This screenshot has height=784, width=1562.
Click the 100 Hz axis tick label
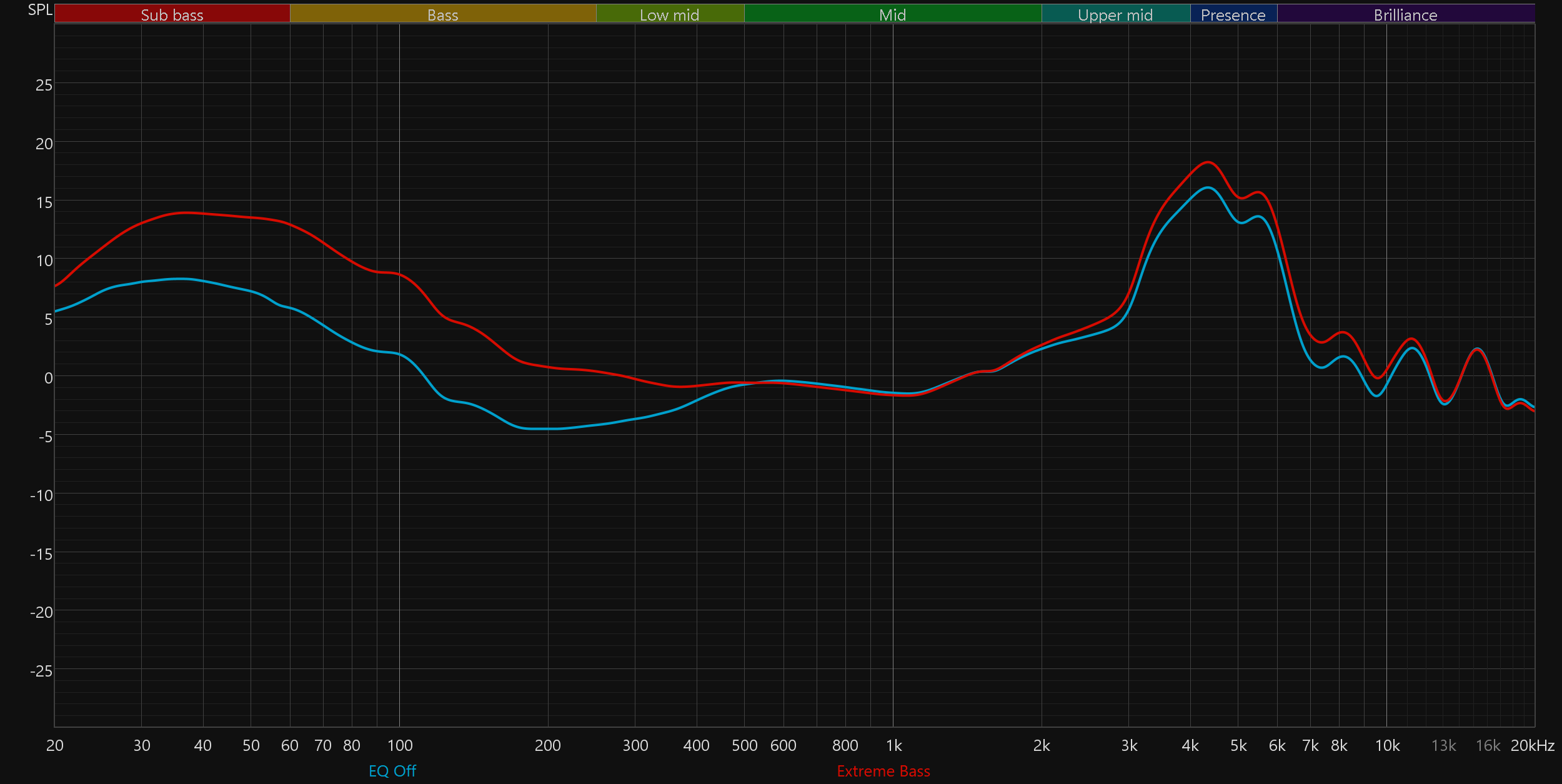coord(400,745)
